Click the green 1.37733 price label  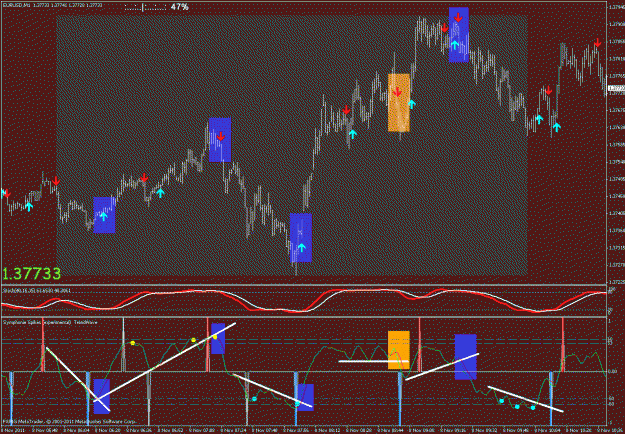31,274
